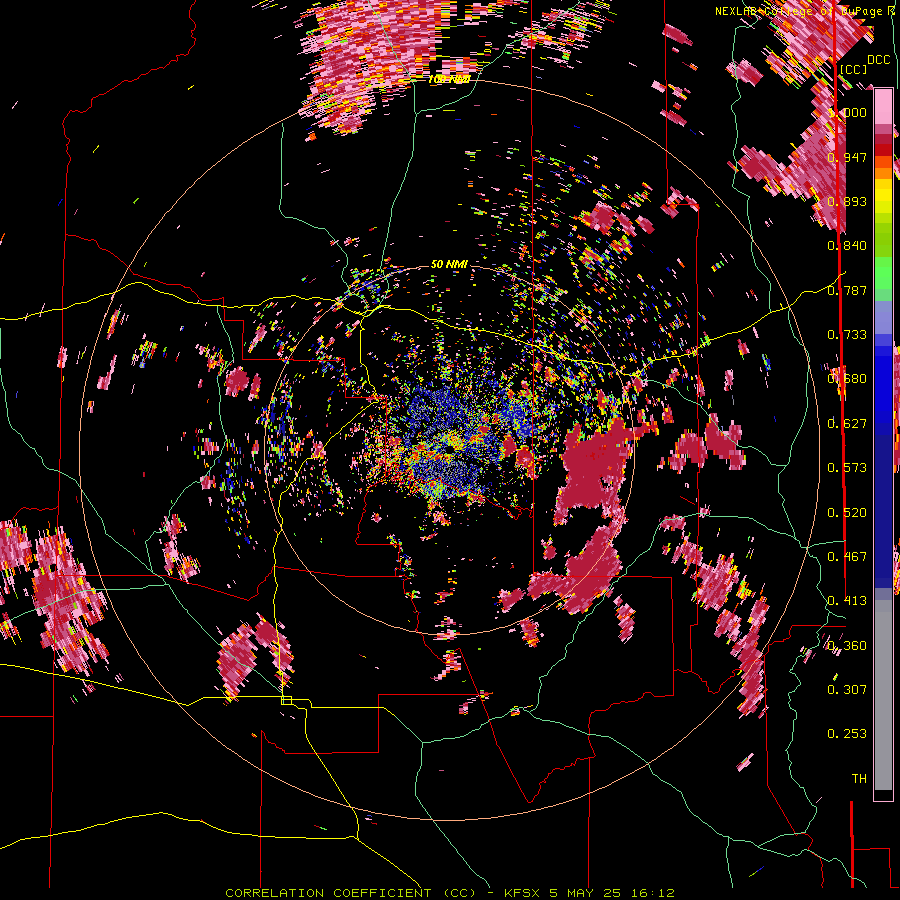The image size is (900, 900).
Task: Click the 100 NMI range ring label
Action: pyautogui.click(x=449, y=79)
